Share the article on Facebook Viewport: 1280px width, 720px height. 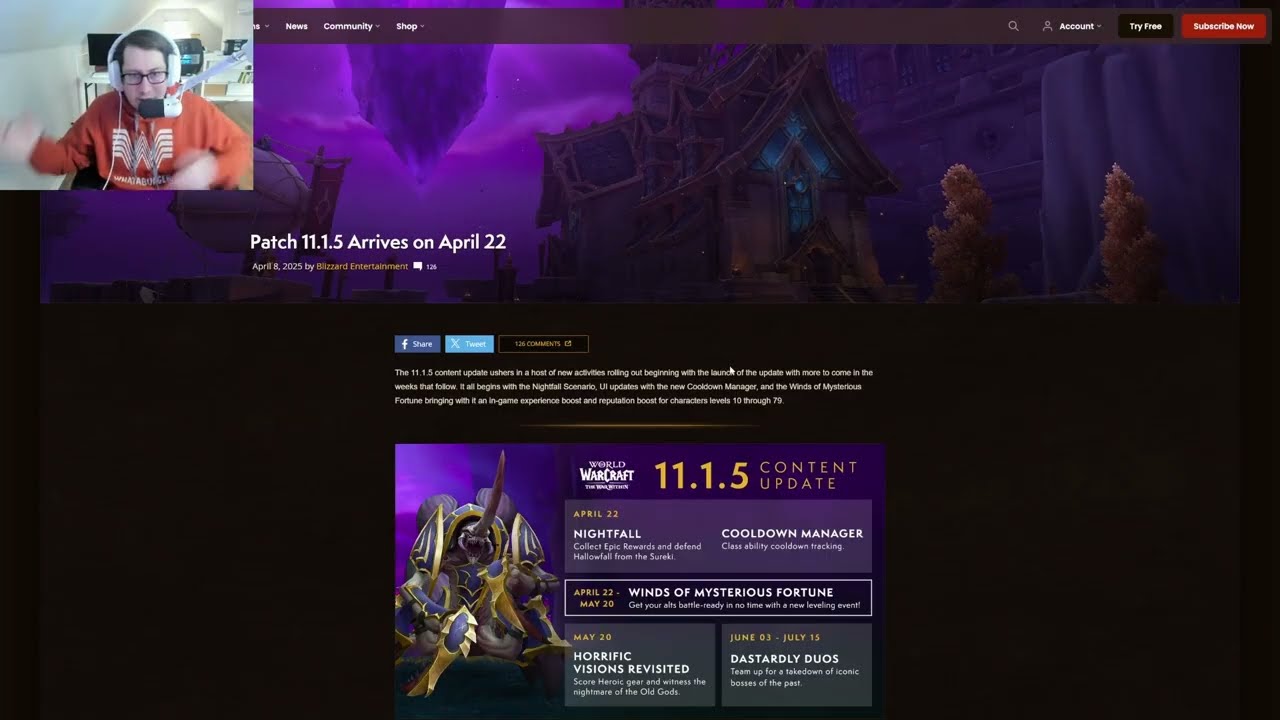point(417,344)
